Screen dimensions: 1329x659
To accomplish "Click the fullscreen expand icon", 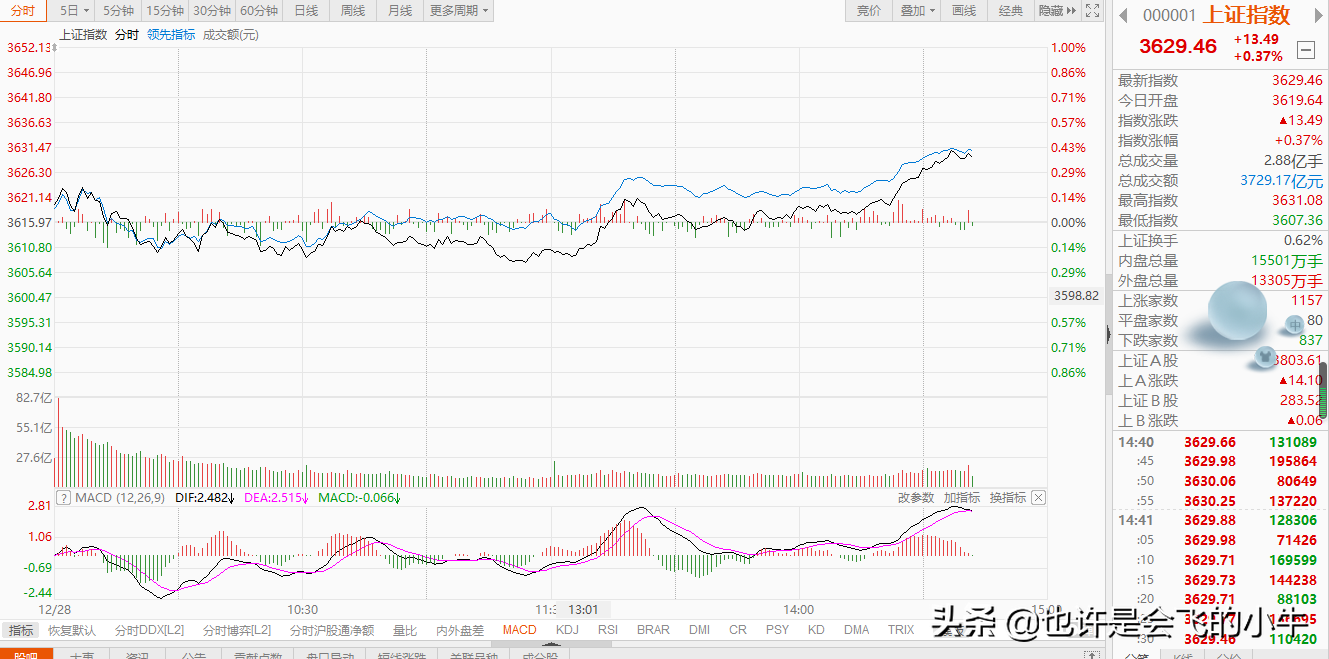I will pos(1093,11).
